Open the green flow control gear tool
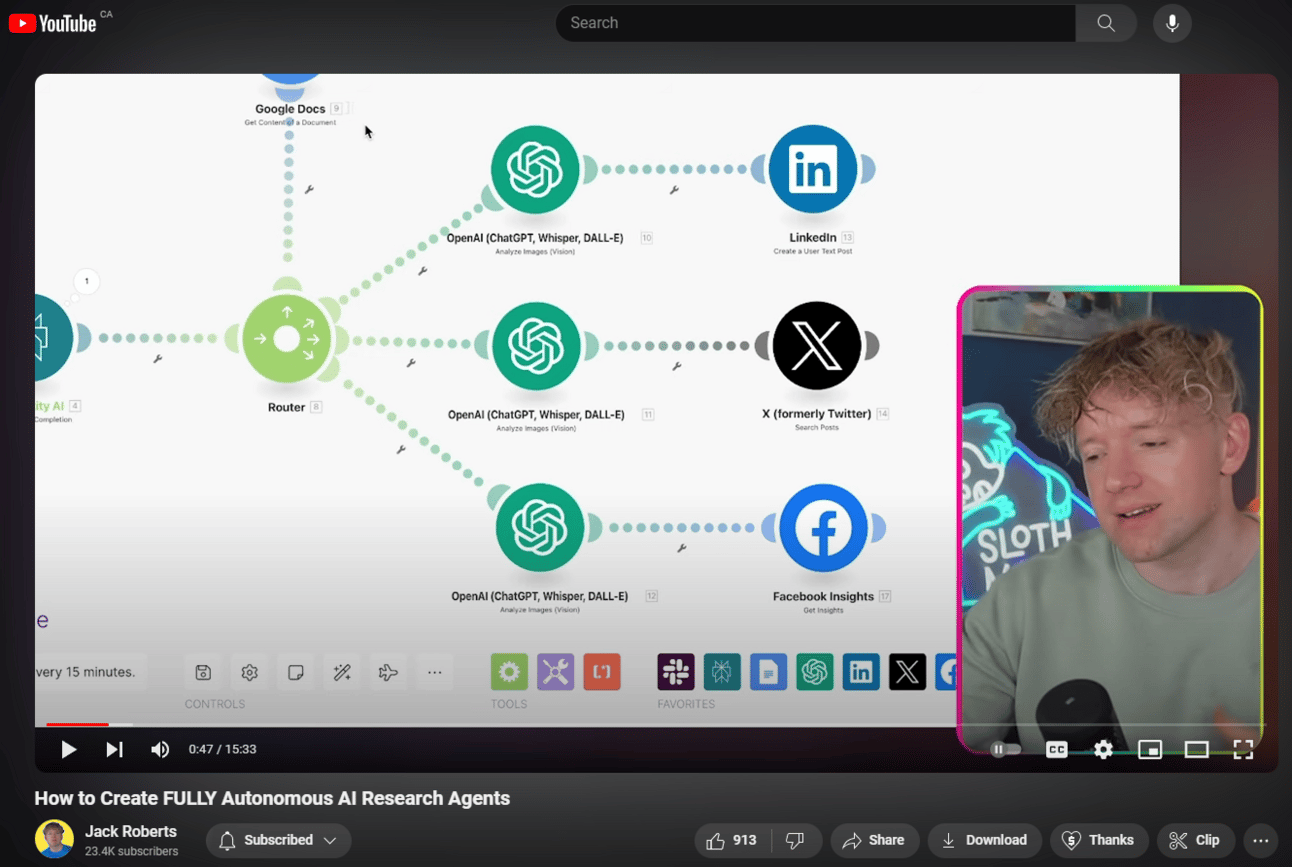This screenshot has height=867, width=1292. point(509,672)
